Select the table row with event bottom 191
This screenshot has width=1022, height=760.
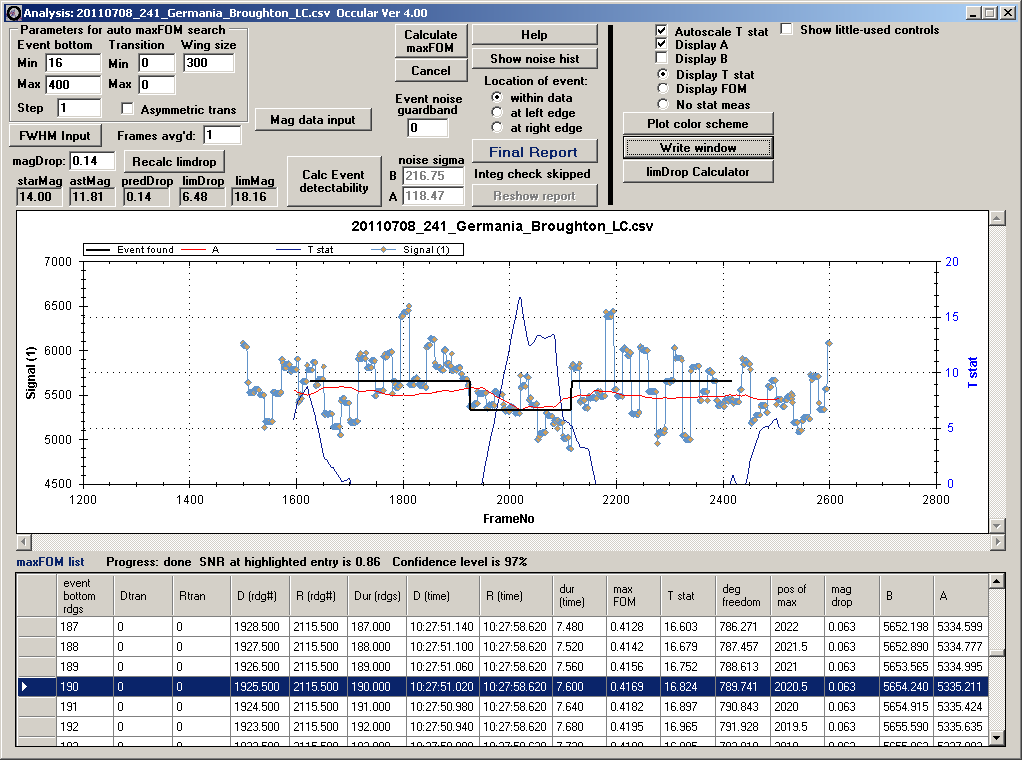503,707
